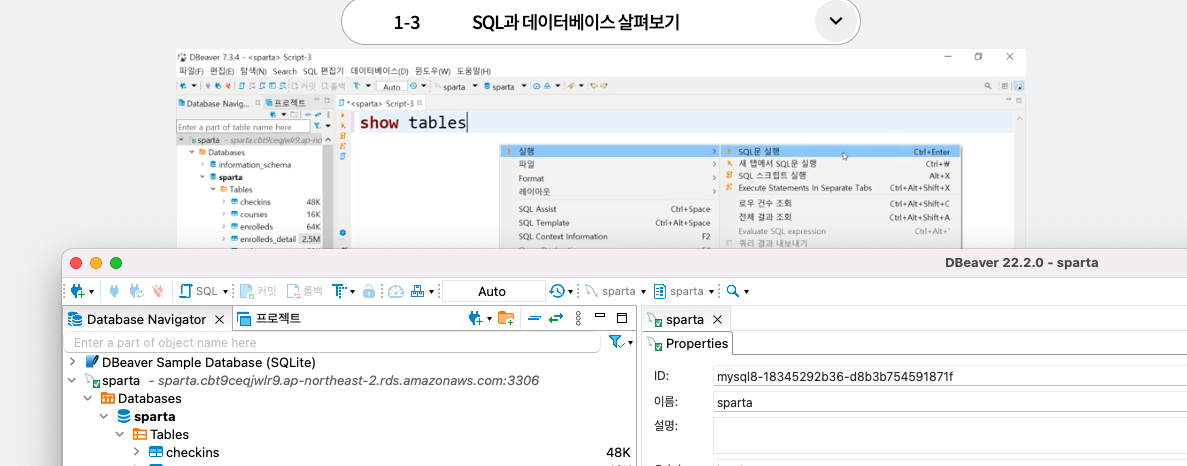Choose 새 탭에서 SQL문 실행 in submenu
The height and width of the screenshot is (466, 1187).
click(840, 163)
